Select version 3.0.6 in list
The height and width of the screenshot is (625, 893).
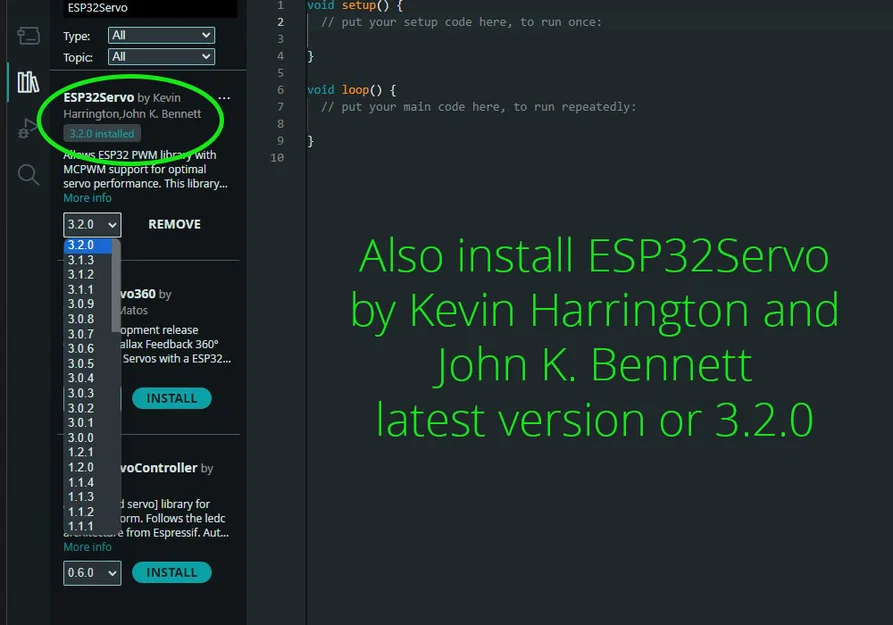(x=88, y=349)
